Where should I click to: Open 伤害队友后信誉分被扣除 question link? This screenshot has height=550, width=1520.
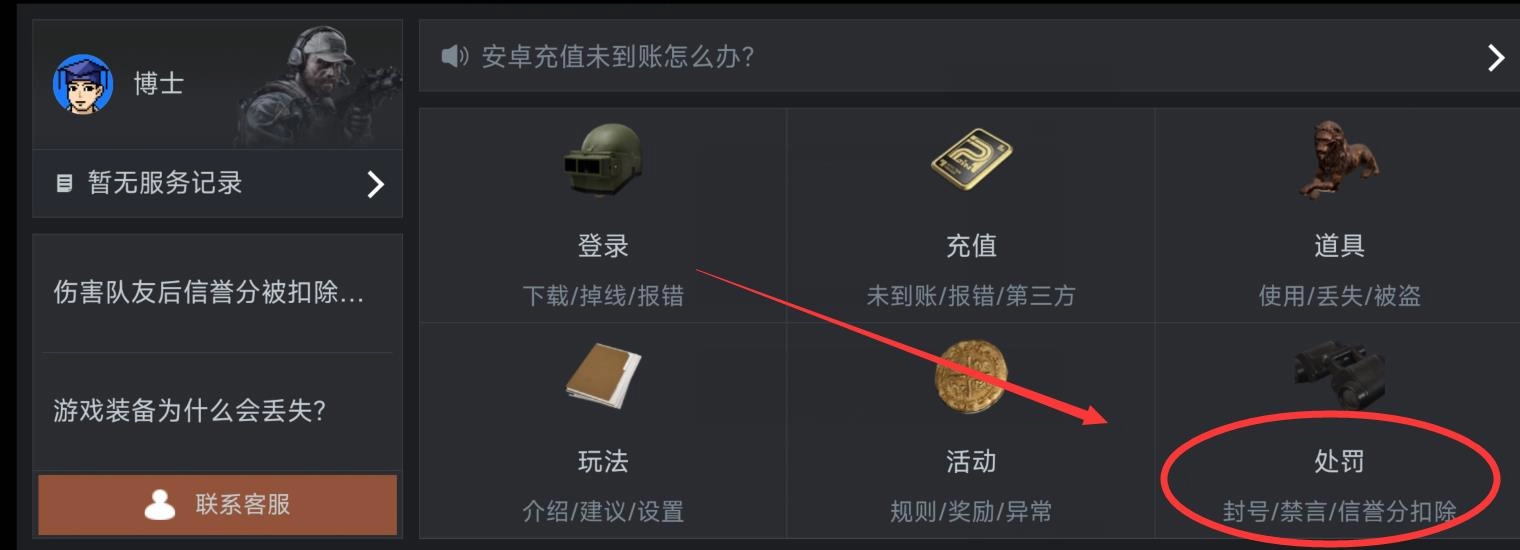pos(209,293)
